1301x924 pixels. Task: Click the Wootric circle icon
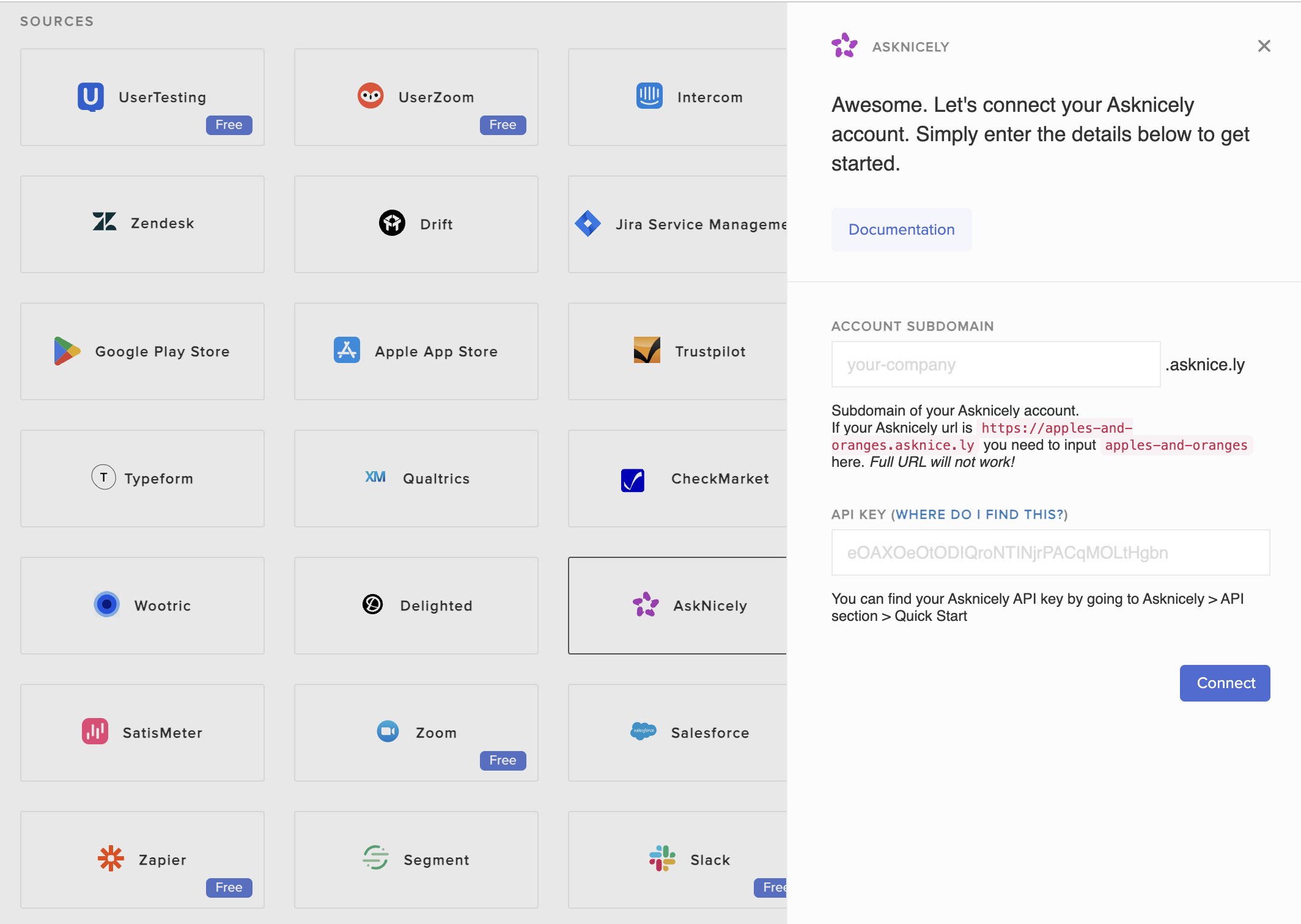point(107,604)
